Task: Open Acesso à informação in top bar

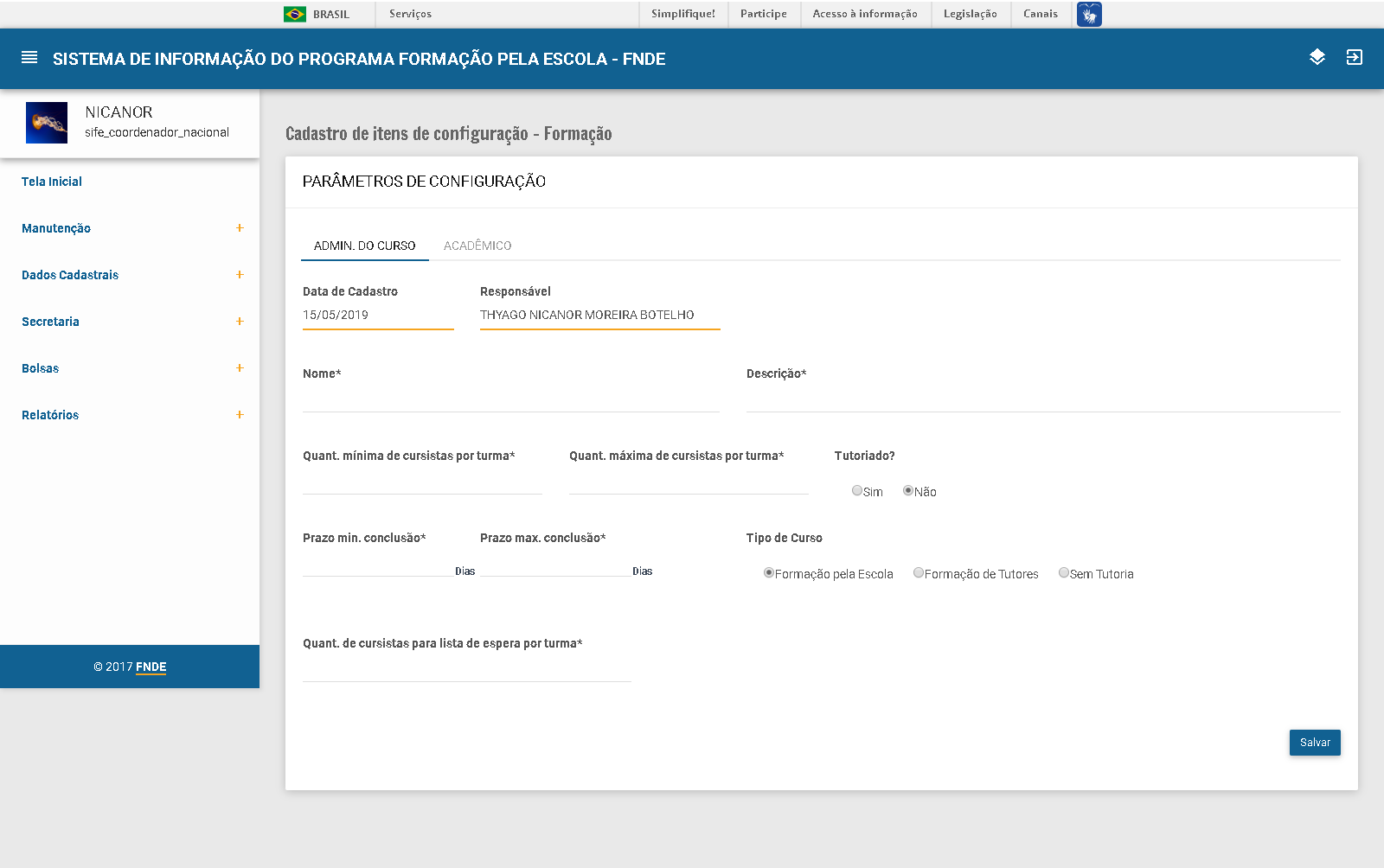Action: click(x=864, y=14)
